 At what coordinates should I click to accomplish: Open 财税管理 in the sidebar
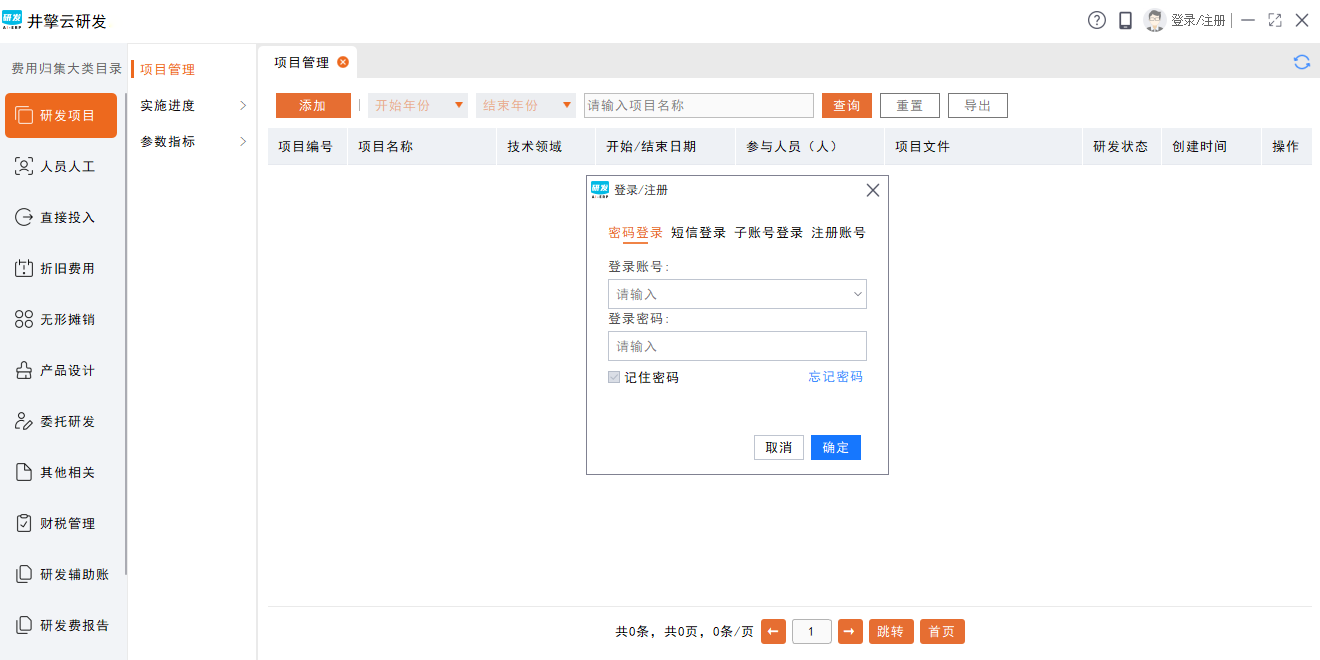click(66, 523)
